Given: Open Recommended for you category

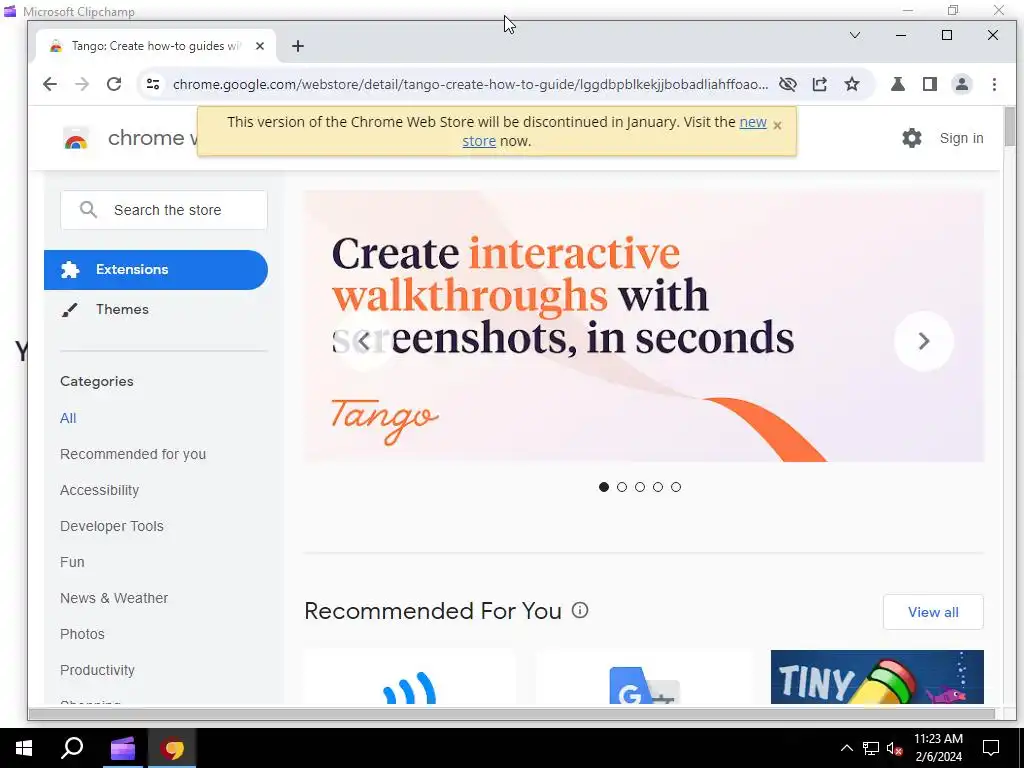Looking at the screenshot, I should click(133, 454).
